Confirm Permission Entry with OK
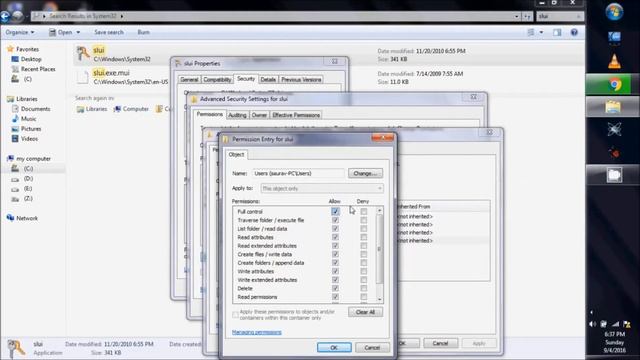The width and height of the screenshot is (640, 360). (x=334, y=347)
